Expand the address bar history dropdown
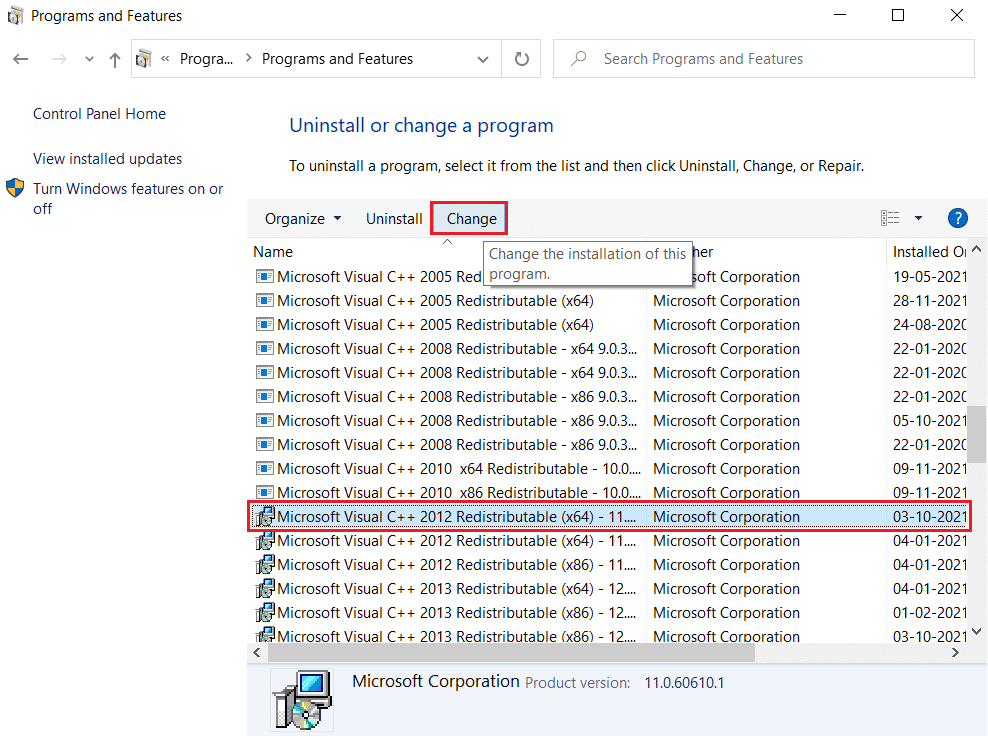The width and height of the screenshot is (988, 736). click(x=483, y=59)
